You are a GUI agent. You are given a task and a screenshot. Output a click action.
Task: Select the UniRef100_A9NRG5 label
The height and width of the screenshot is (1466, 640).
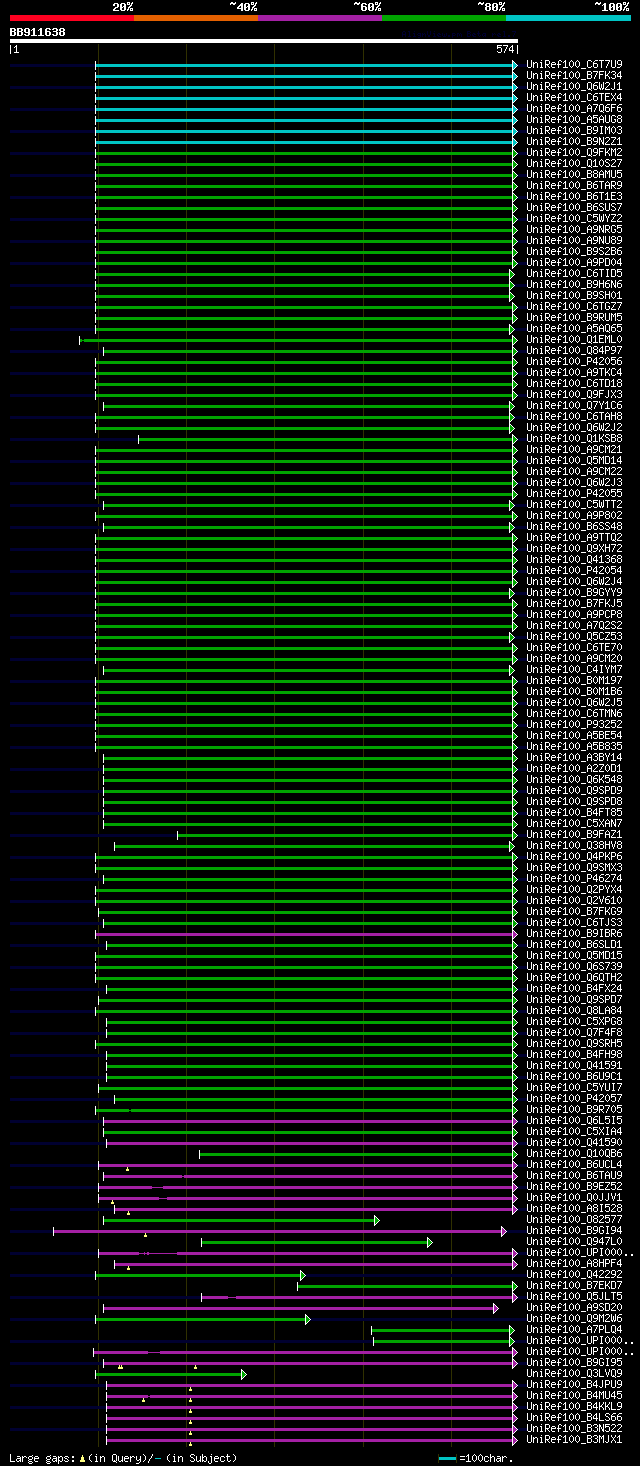(x=574, y=229)
